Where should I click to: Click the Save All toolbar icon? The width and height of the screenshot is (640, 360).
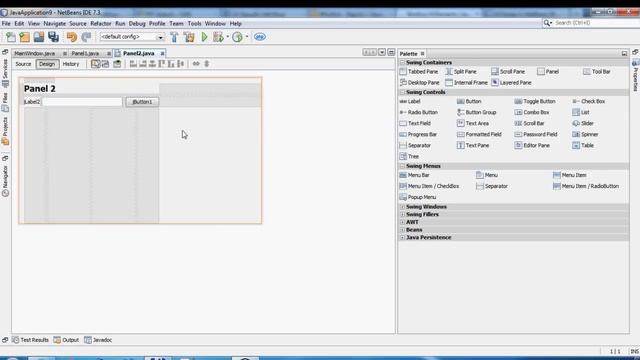(x=53, y=37)
